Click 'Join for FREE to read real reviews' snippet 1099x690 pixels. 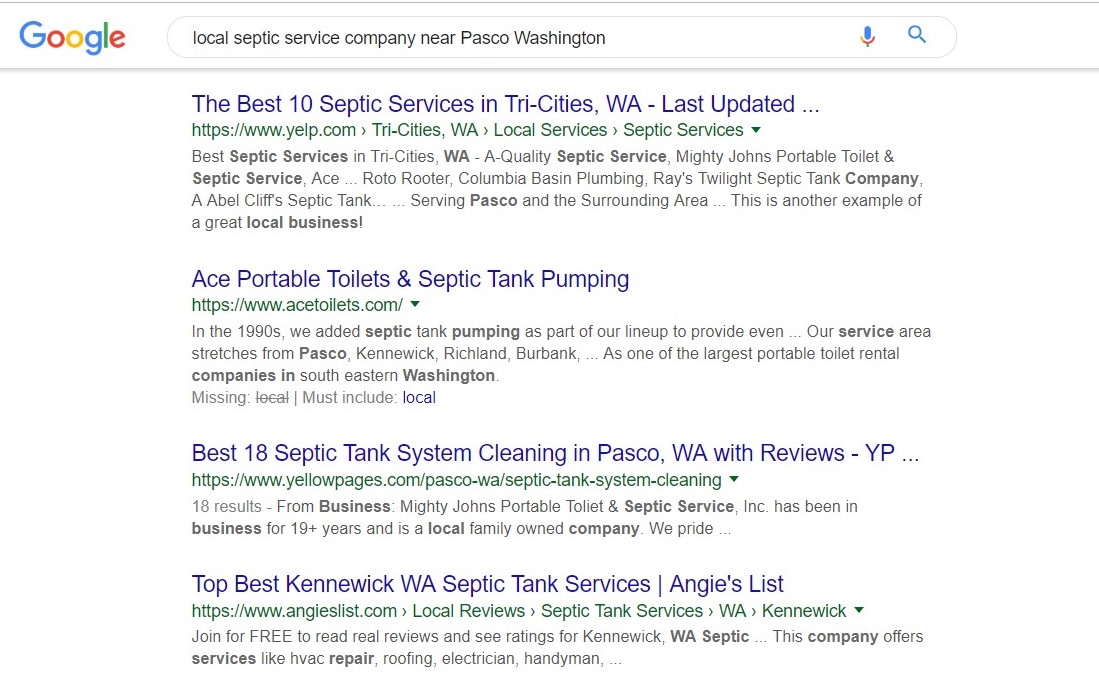pos(557,647)
